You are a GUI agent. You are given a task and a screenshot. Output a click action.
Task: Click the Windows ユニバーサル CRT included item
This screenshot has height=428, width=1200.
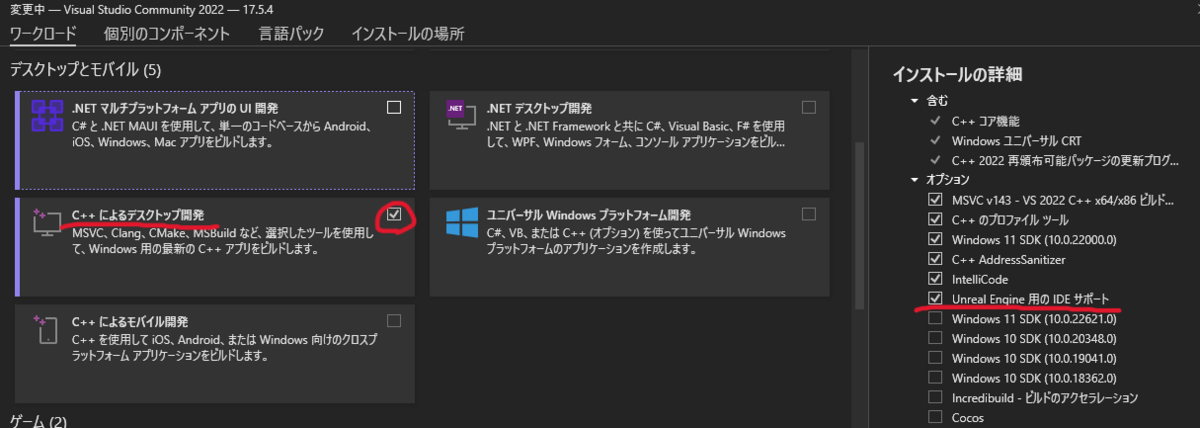click(x=1016, y=140)
